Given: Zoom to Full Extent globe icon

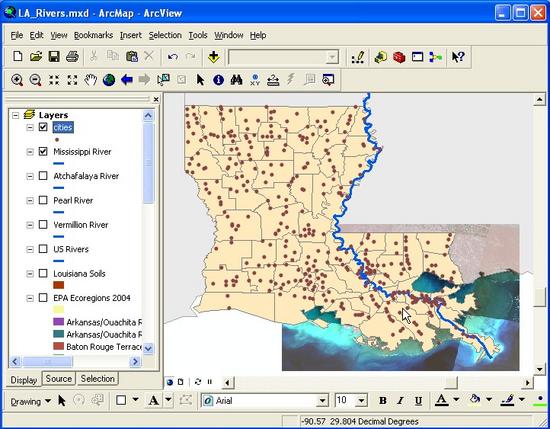Looking at the screenshot, I should pos(109,80).
